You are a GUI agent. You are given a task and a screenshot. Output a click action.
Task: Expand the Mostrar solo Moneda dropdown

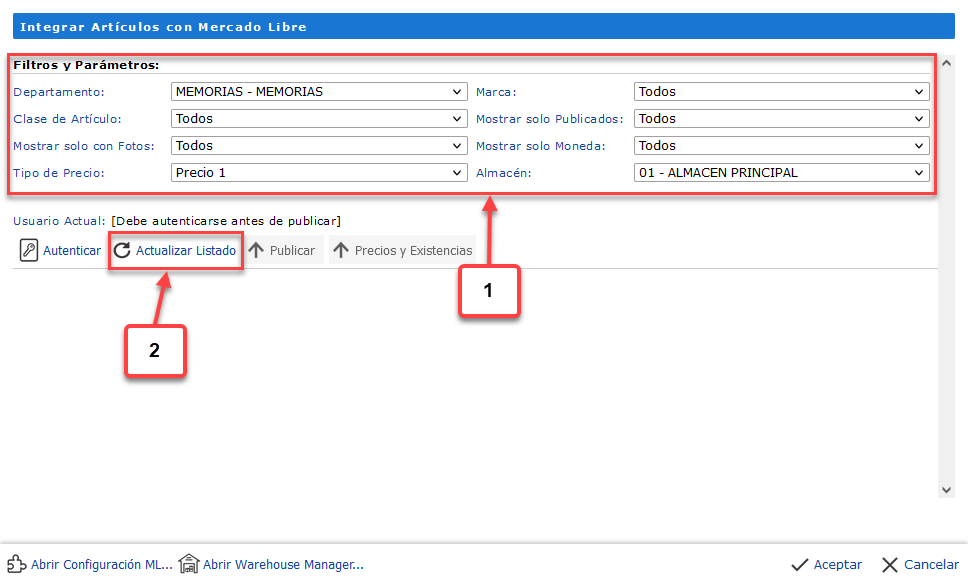[781, 146]
